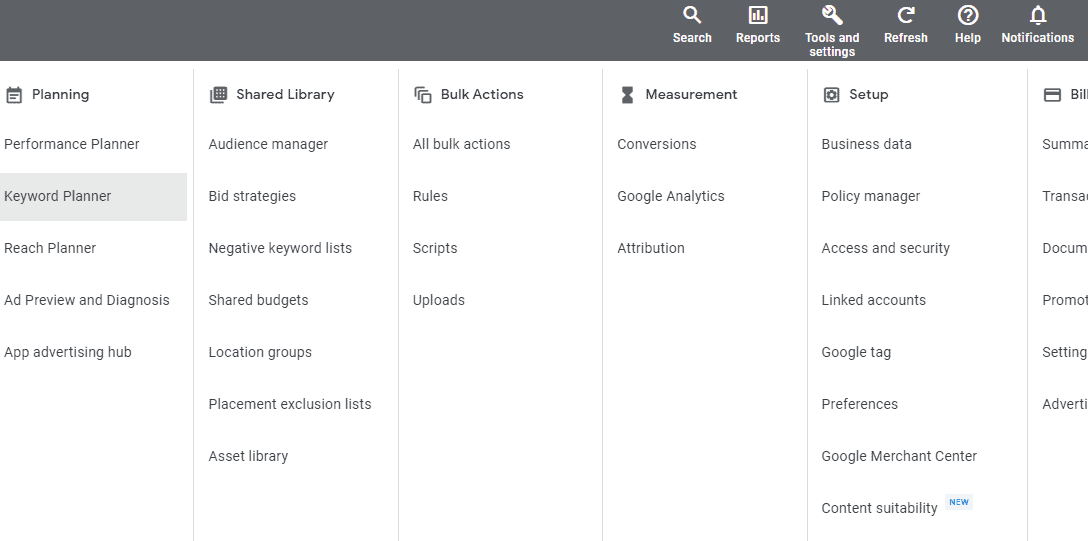Open Asset library
Viewport: 1088px width, 541px height.
pyautogui.click(x=248, y=456)
